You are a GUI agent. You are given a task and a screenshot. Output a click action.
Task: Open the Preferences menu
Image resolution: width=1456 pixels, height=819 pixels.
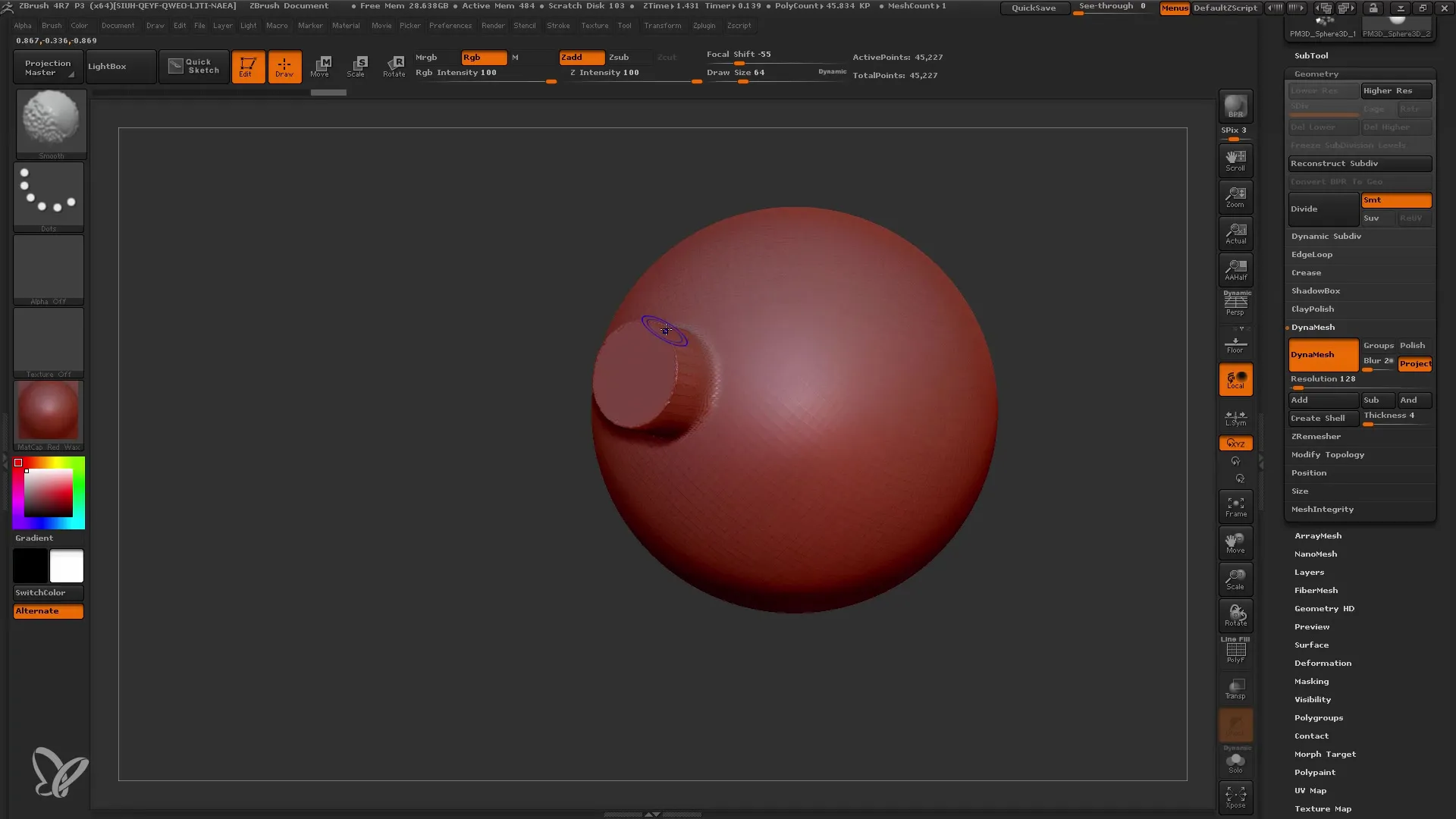[450, 26]
